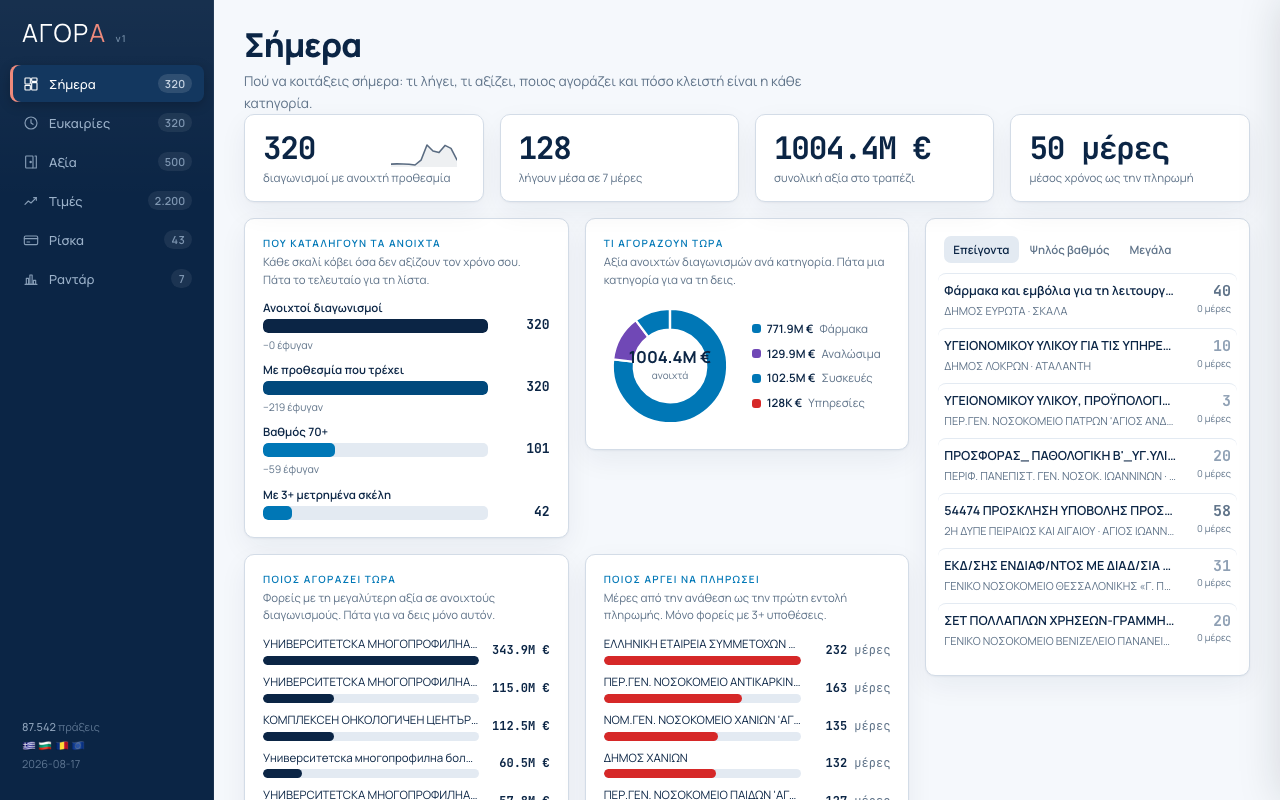The height and width of the screenshot is (800, 1280).
Task: Click the card icon beside Ρίσκα
Action: [x=31, y=240]
